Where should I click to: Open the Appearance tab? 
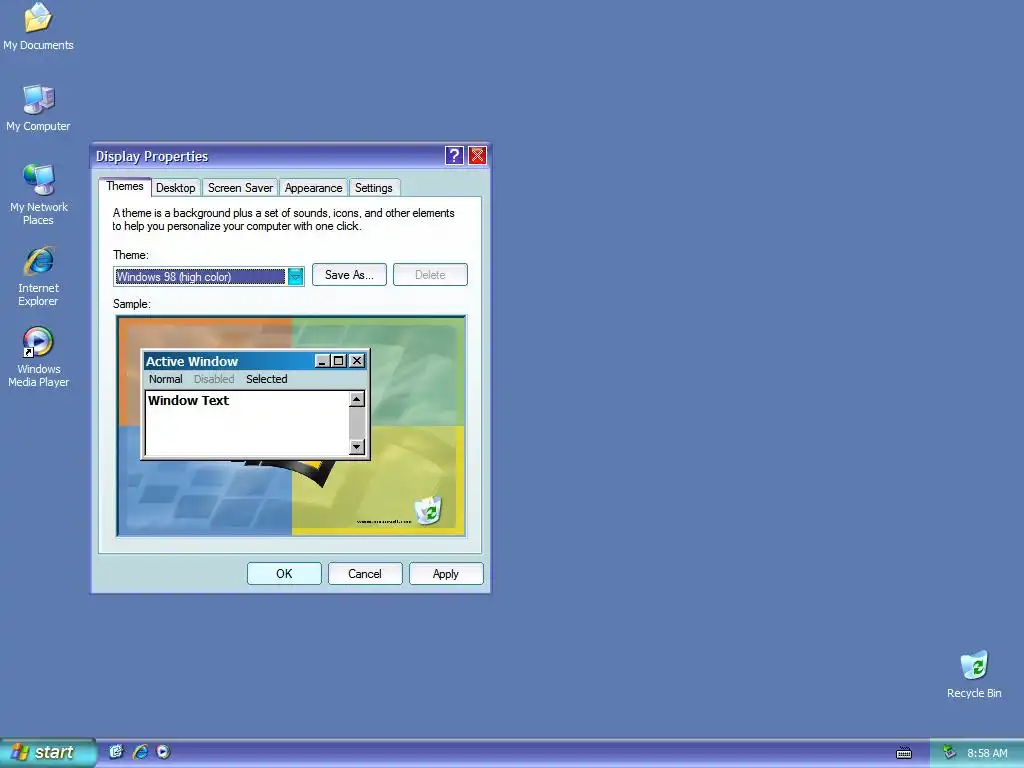(313, 188)
